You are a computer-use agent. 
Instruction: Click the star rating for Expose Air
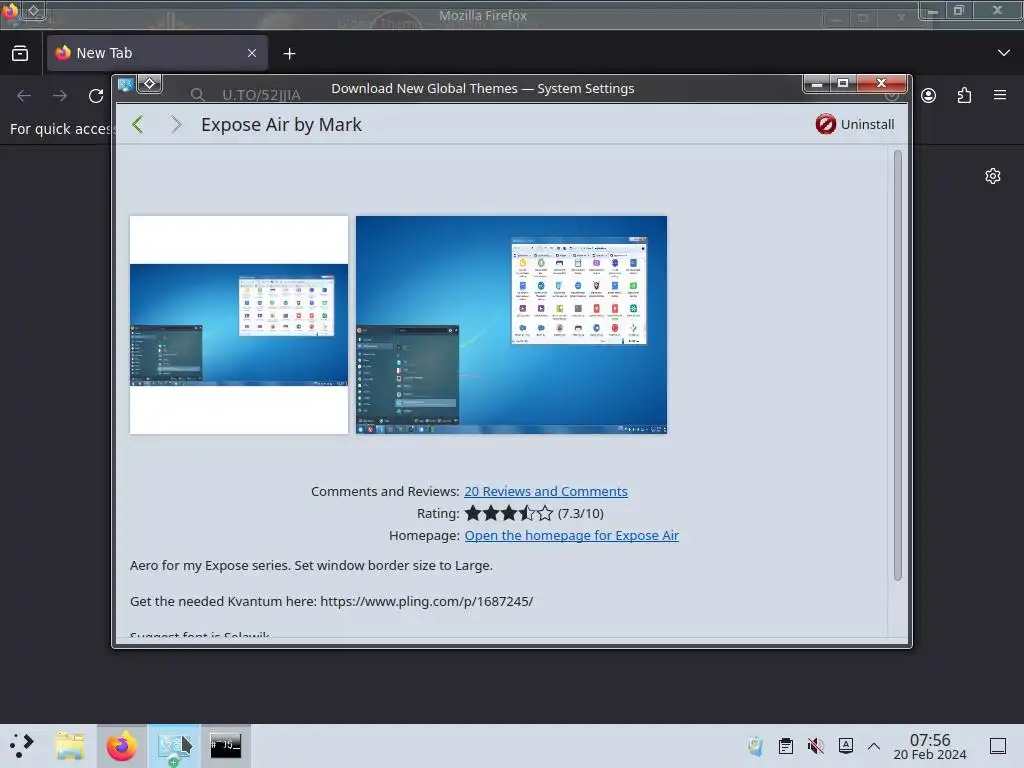point(509,513)
